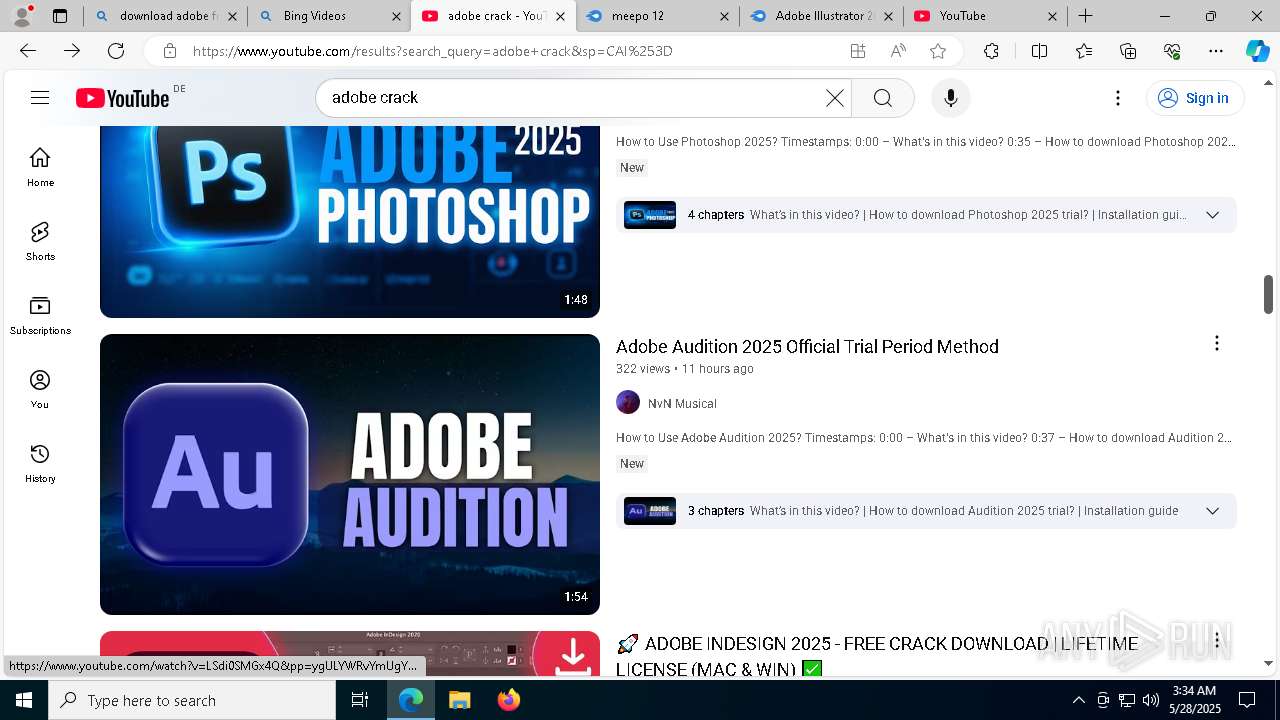Close the adobe crack YouTube tab
Viewport: 1280px width, 720px height.
pyautogui.click(x=560, y=16)
